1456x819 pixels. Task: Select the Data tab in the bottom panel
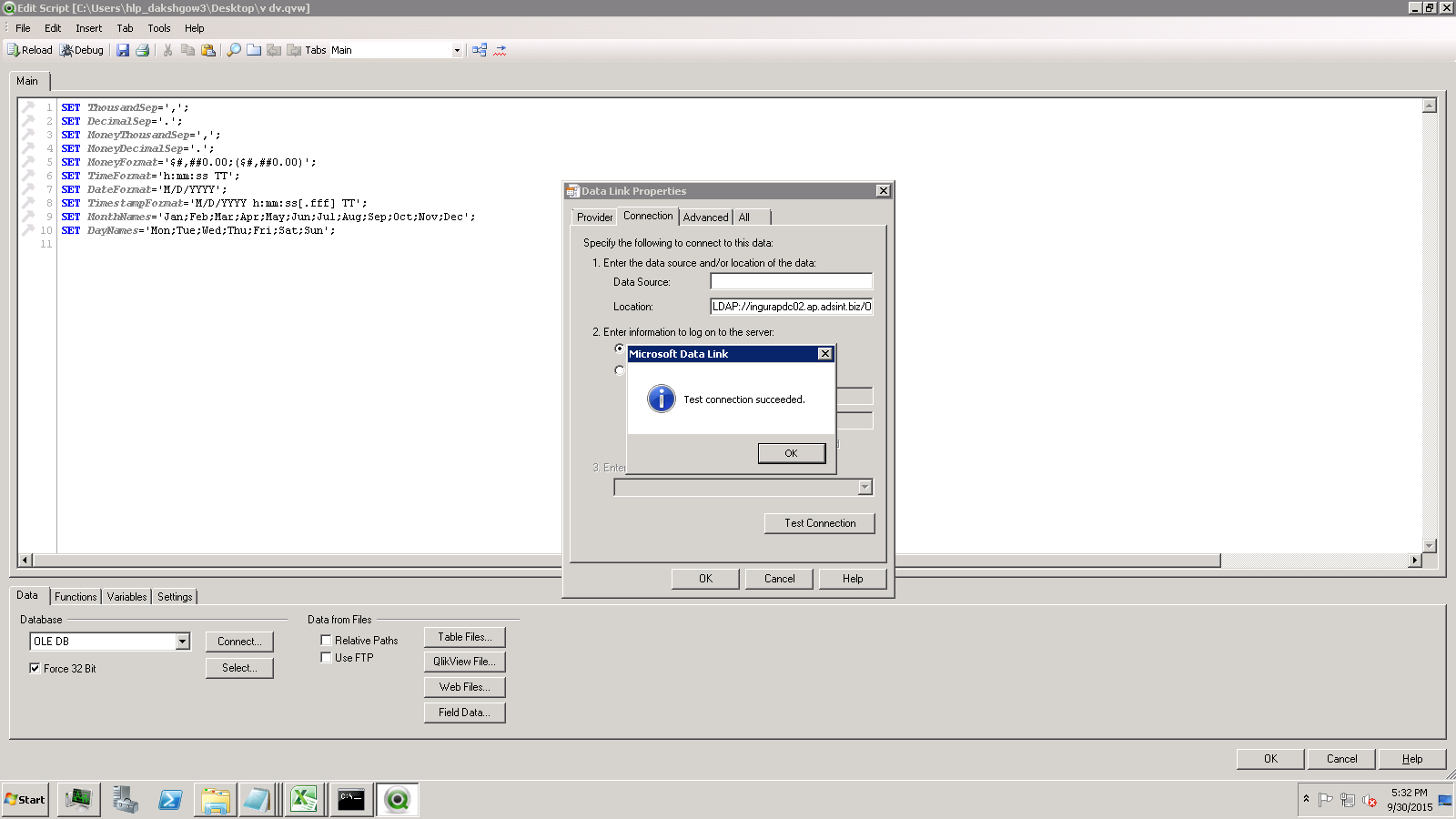click(27, 595)
